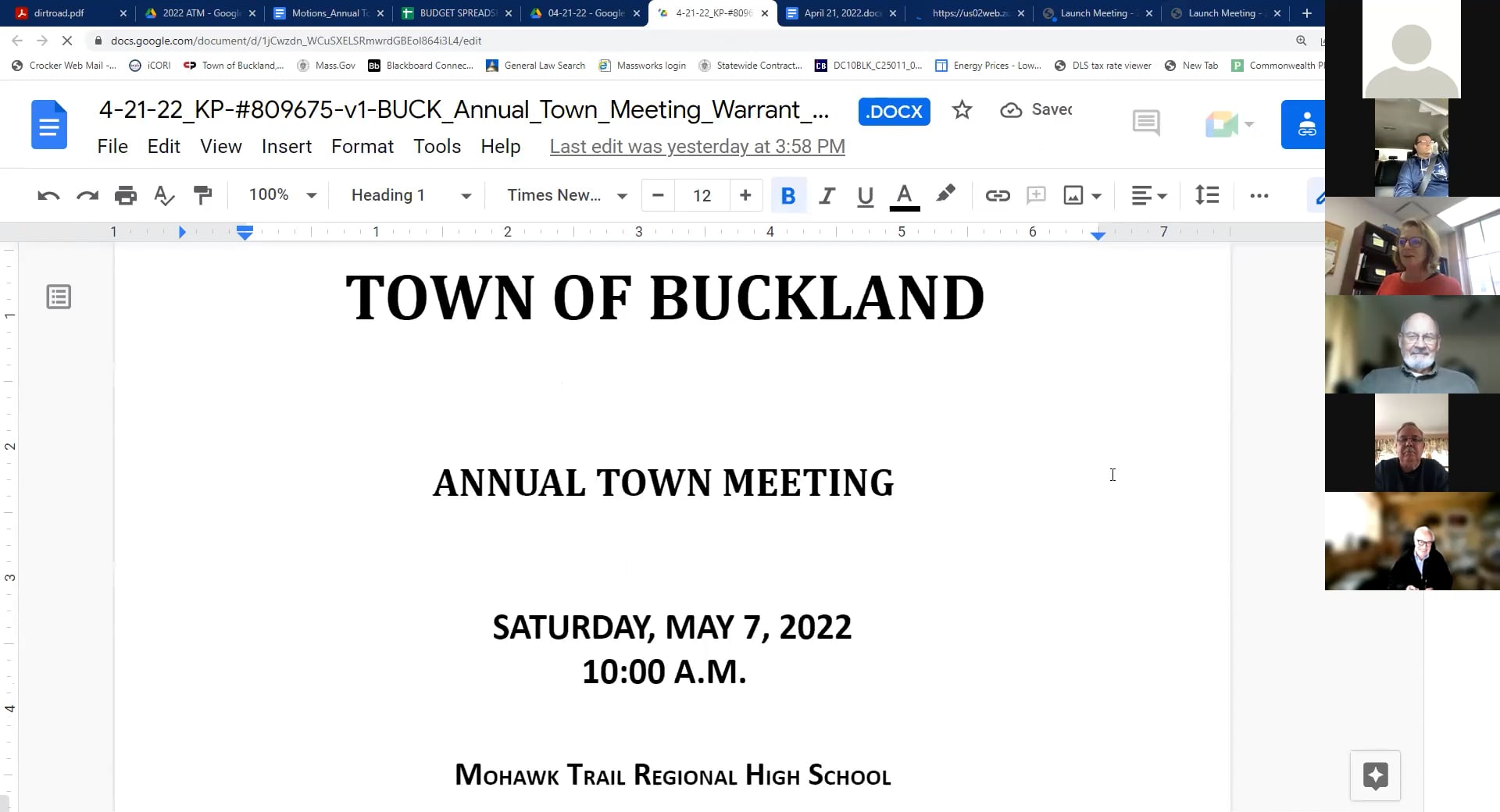Increase the font size
This screenshot has height=812, width=1500.
point(745,195)
